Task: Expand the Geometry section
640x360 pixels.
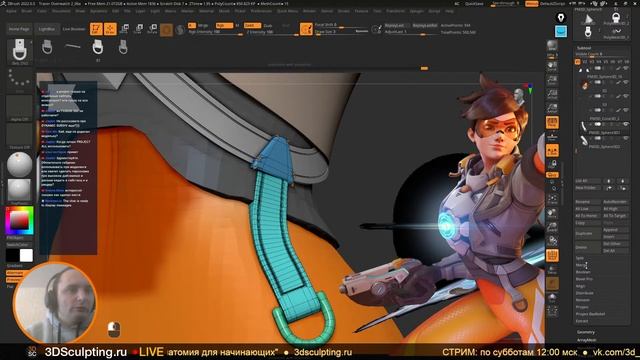Action: [585, 332]
